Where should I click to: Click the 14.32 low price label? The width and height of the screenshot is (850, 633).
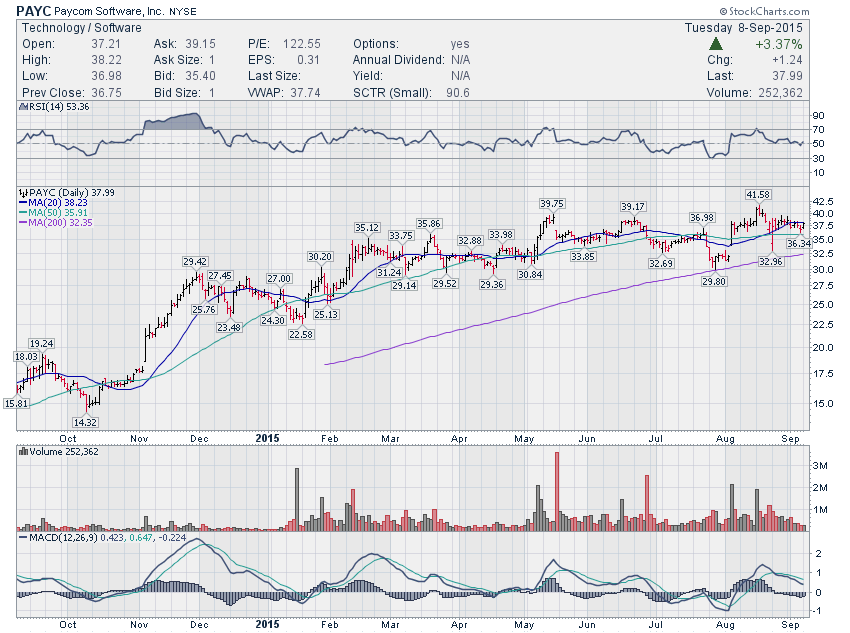85,422
